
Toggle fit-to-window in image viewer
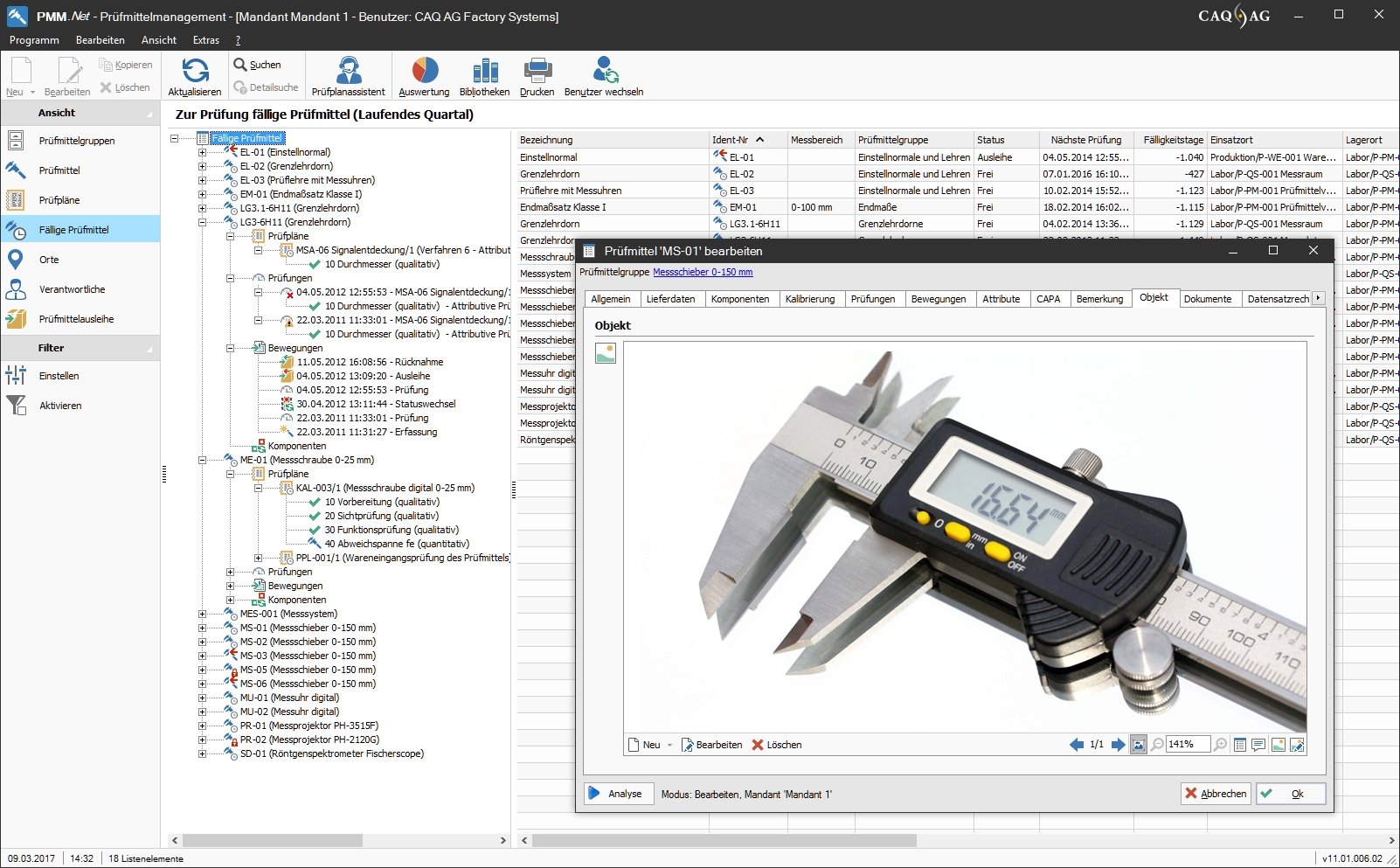tap(1139, 745)
